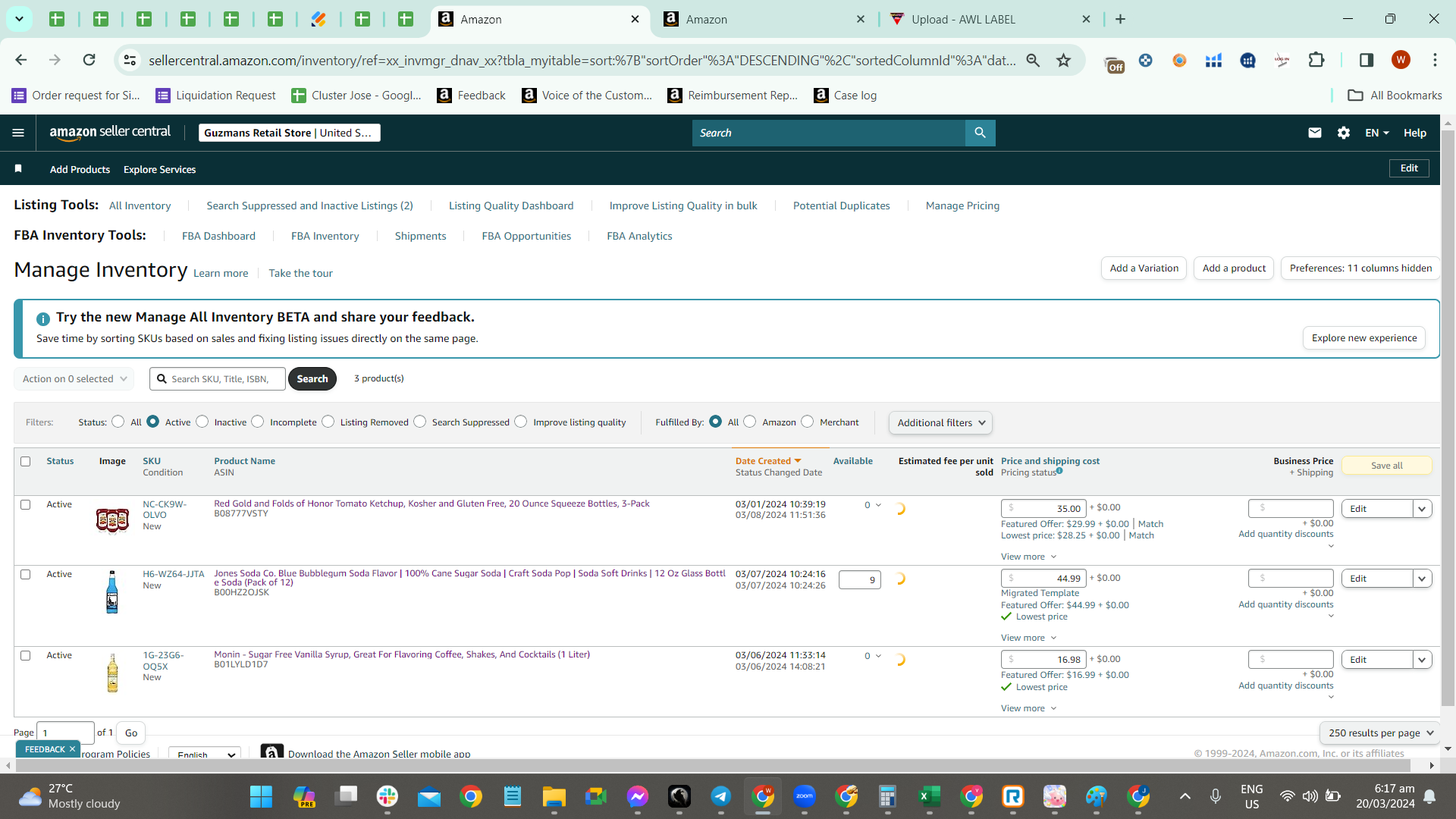Screen dimensions: 1456x819
Task: Open Preferences: 11 columns hidden
Action: point(1360,268)
